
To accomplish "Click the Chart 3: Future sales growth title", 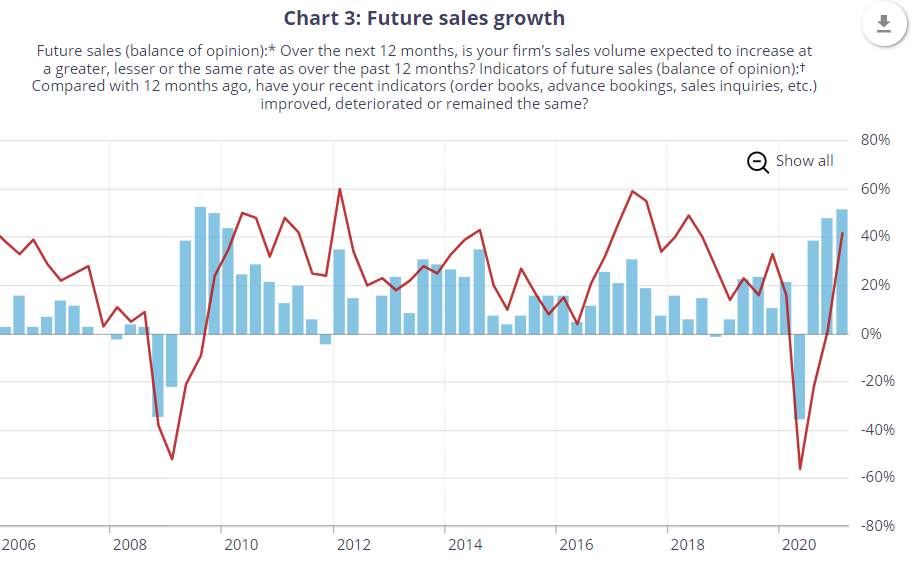I will pyautogui.click(x=424, y=18).
